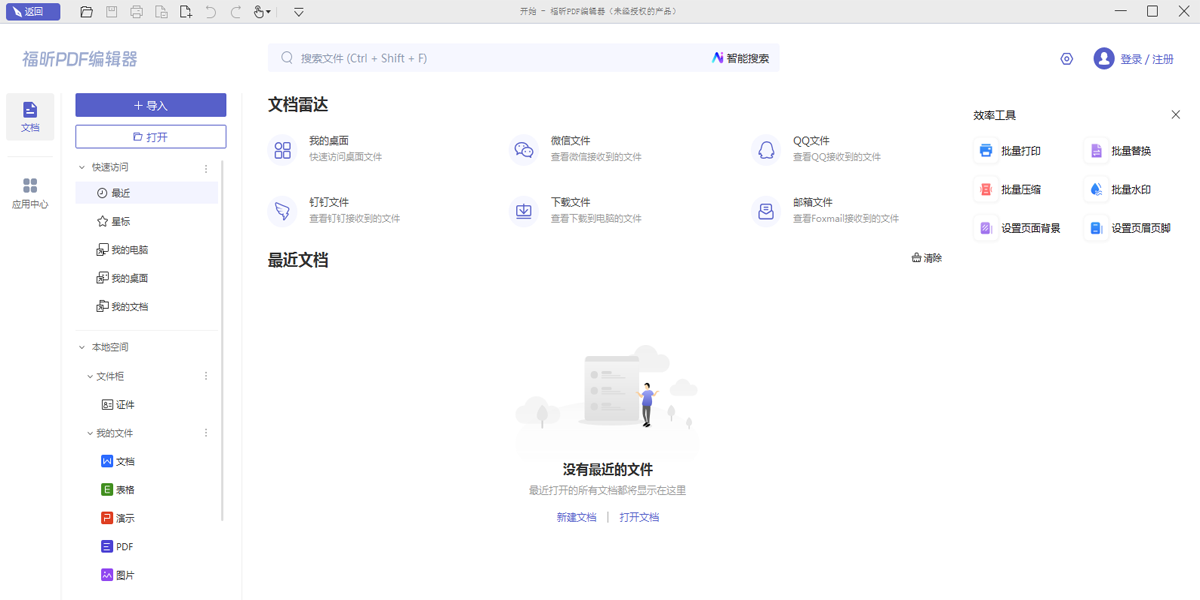1200x600 pixels.
Task: Click the 导入 import button
Action: coord(150,105)
